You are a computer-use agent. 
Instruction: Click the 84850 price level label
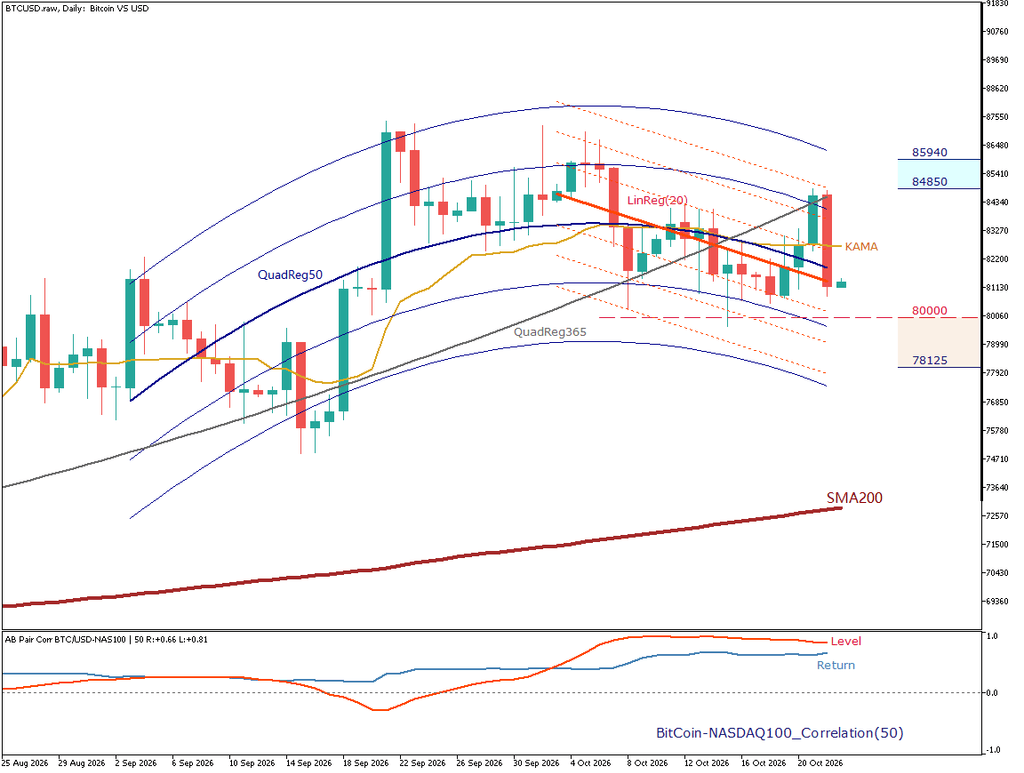click(929, 181)
